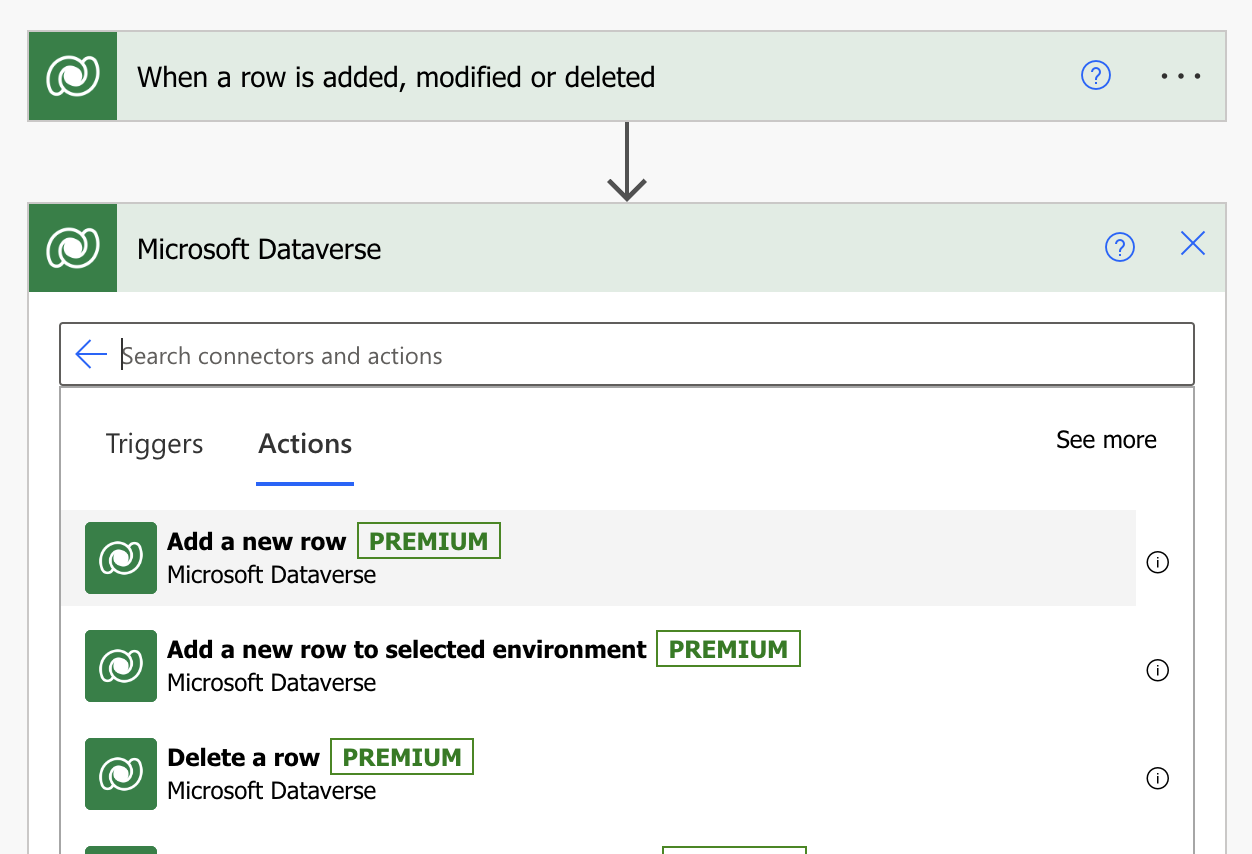This screenshot has width=1252, height=854.
Task: Click the See more link
Action: (x=1106, y=440)
